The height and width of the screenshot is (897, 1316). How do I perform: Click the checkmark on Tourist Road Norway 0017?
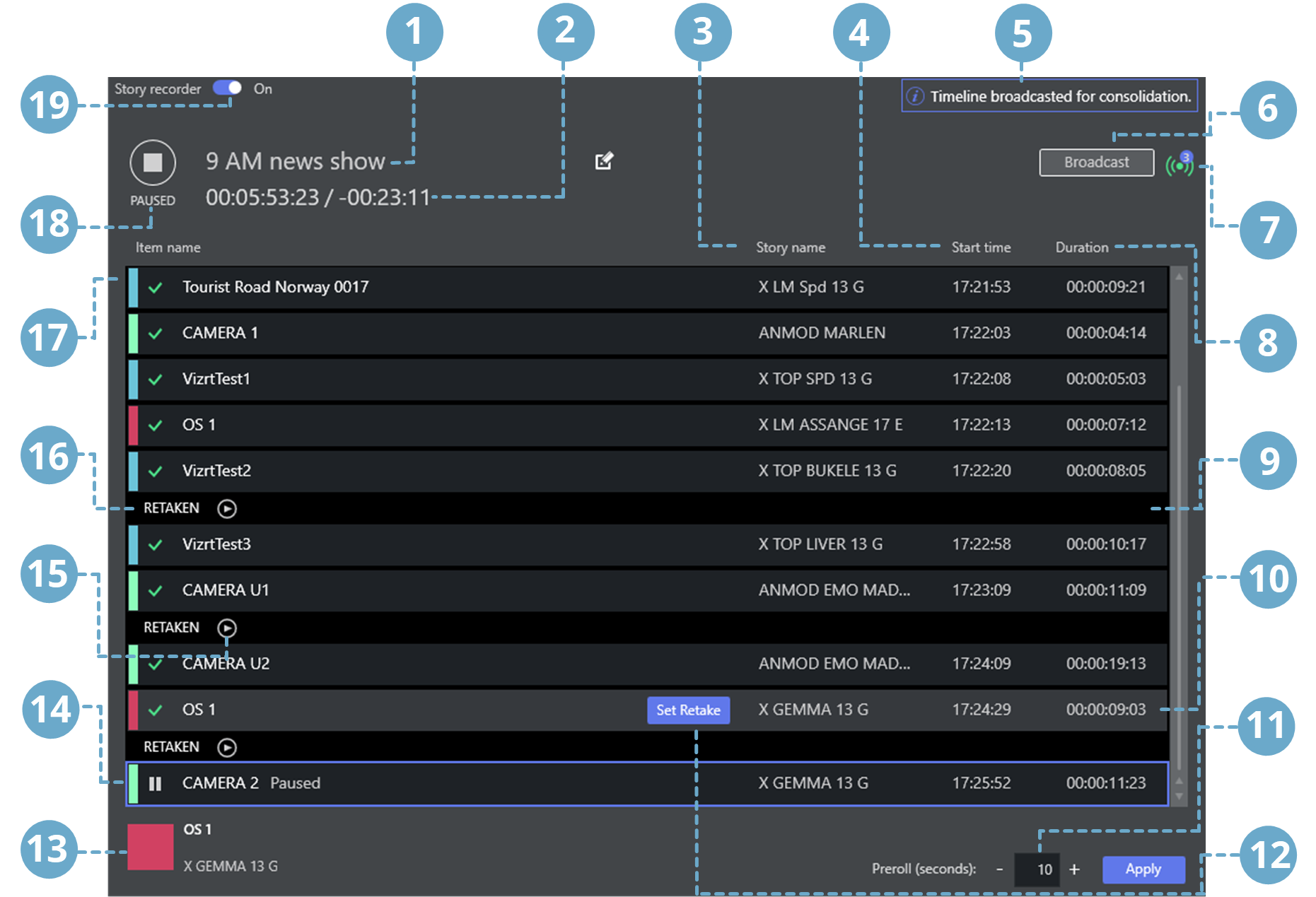[156, 288]
